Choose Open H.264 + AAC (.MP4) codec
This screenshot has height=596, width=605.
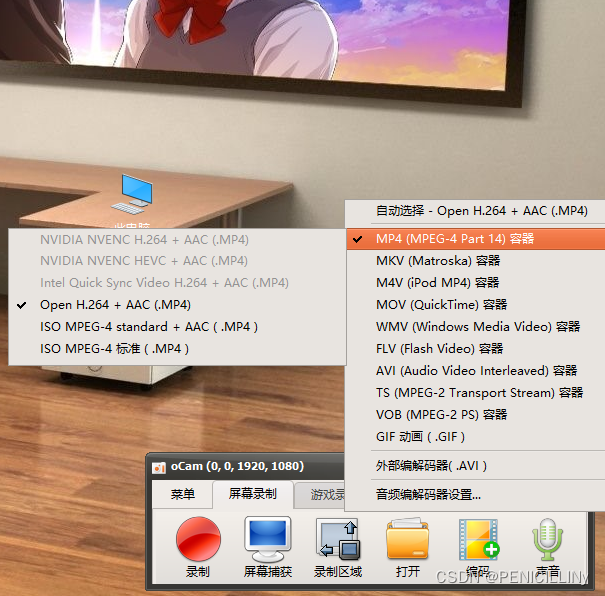click(177, 305)
